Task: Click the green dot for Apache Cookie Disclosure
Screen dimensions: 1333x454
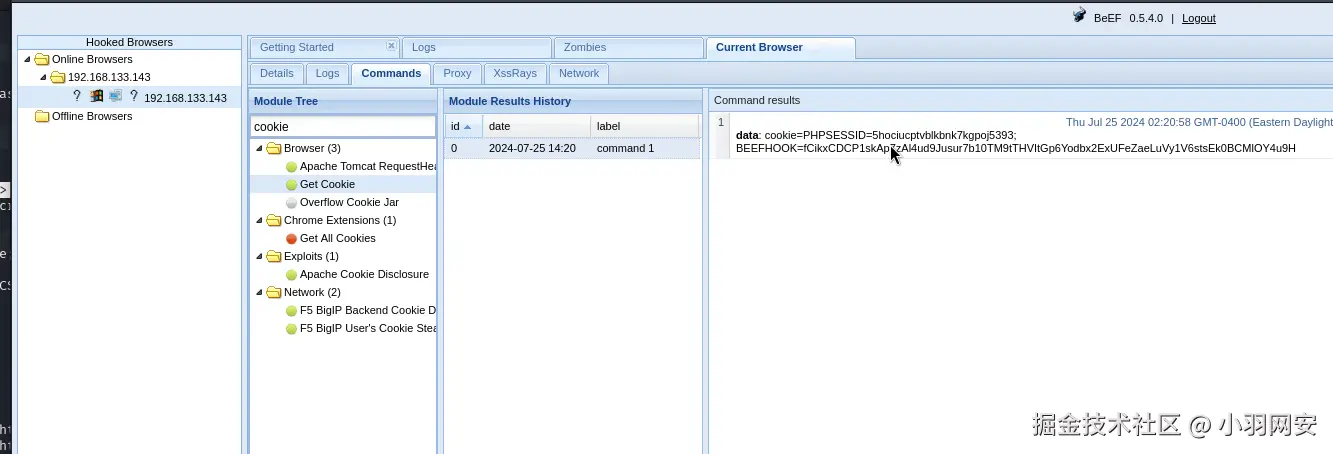Action: point(291,274)
